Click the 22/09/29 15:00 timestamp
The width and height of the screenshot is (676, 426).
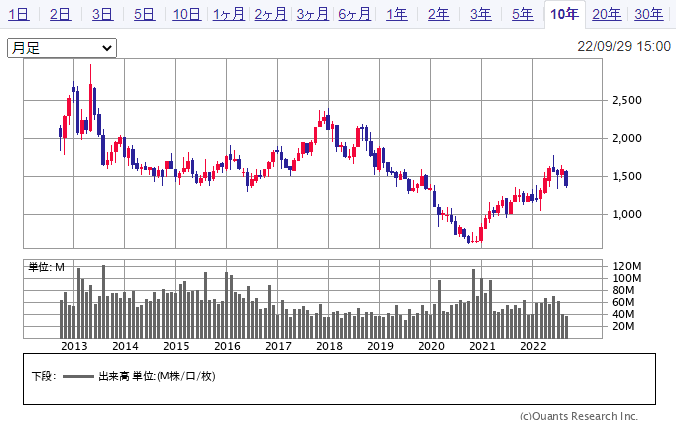624,46
